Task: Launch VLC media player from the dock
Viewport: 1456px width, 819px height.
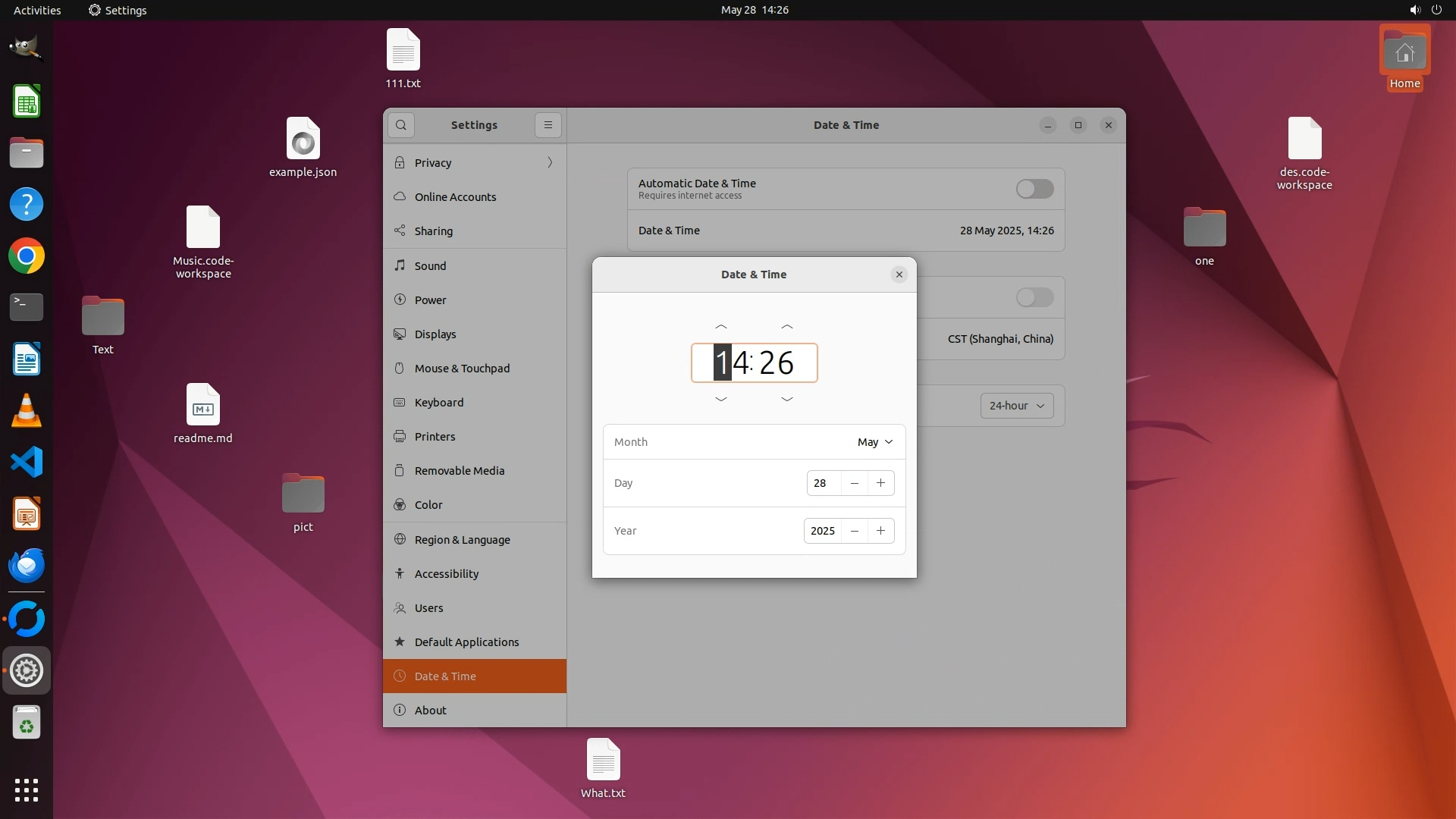Action: (x=27, y=410)
